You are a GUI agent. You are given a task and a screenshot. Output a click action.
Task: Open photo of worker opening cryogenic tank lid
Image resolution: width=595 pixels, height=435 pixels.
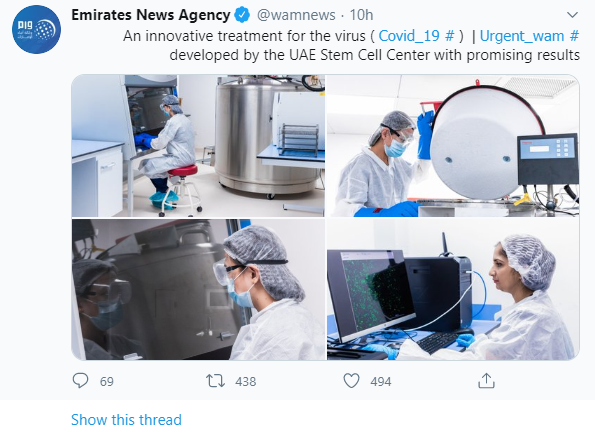(453, 146)
